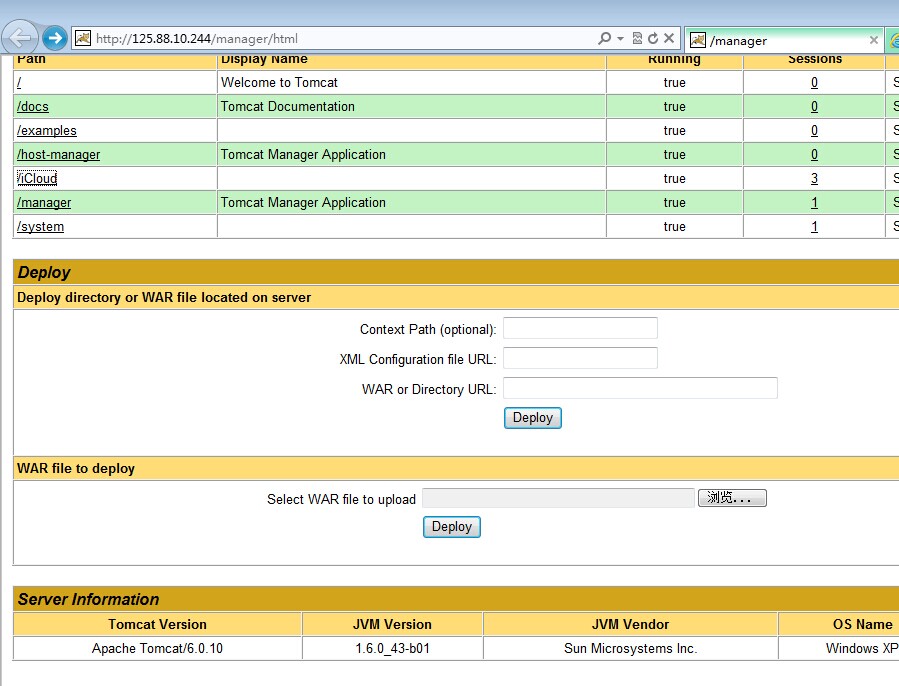Click the 'Server Information' section heading
899x686 pixels.
tap(88, 599)
